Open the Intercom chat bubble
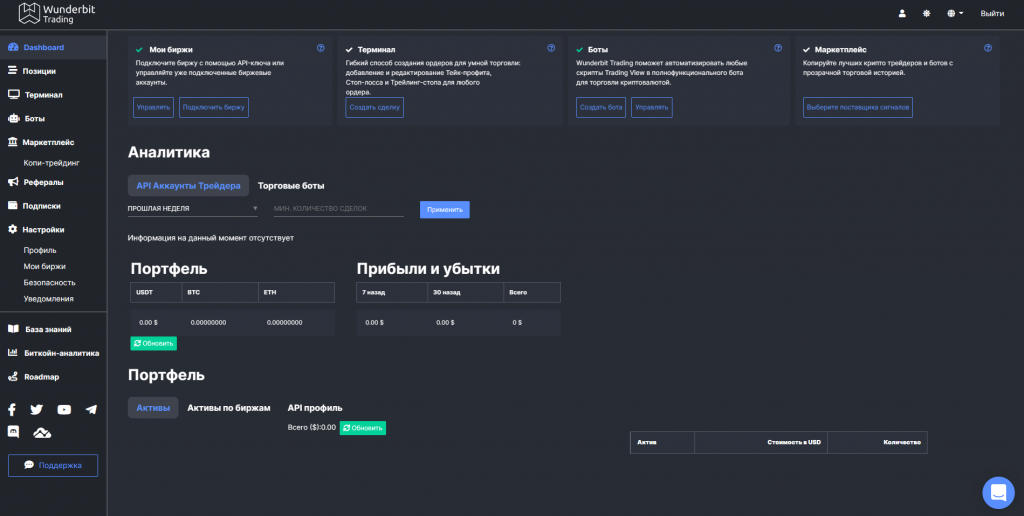This screenshot has height=516, width=1024. pos(997,491)
